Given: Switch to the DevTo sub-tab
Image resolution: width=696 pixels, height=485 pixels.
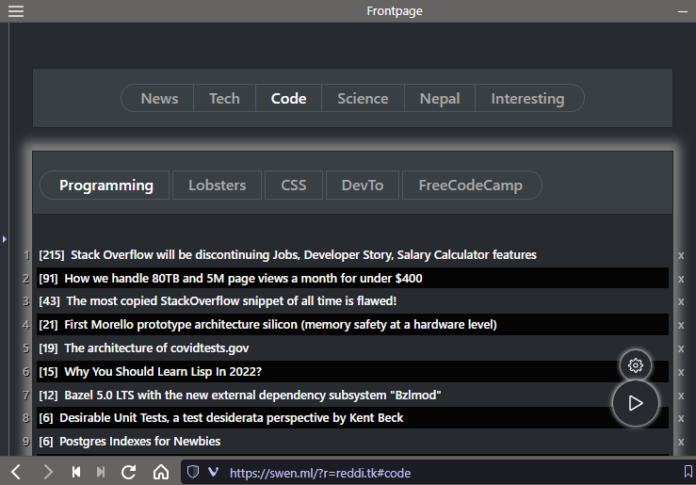Looking at the screenshot, I should [362, 185].
